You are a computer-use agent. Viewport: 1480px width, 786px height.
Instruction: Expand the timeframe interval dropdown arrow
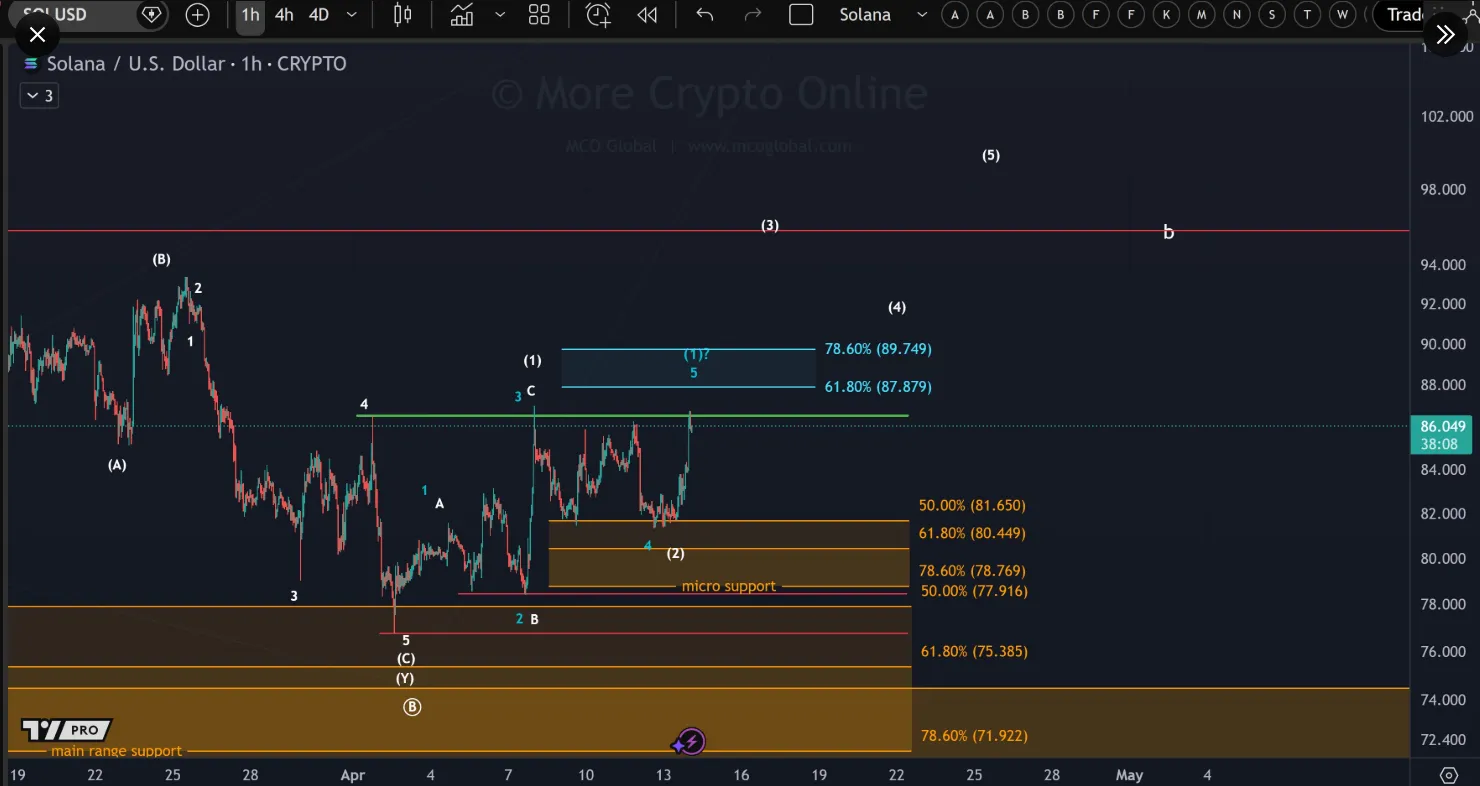point(351,15)
